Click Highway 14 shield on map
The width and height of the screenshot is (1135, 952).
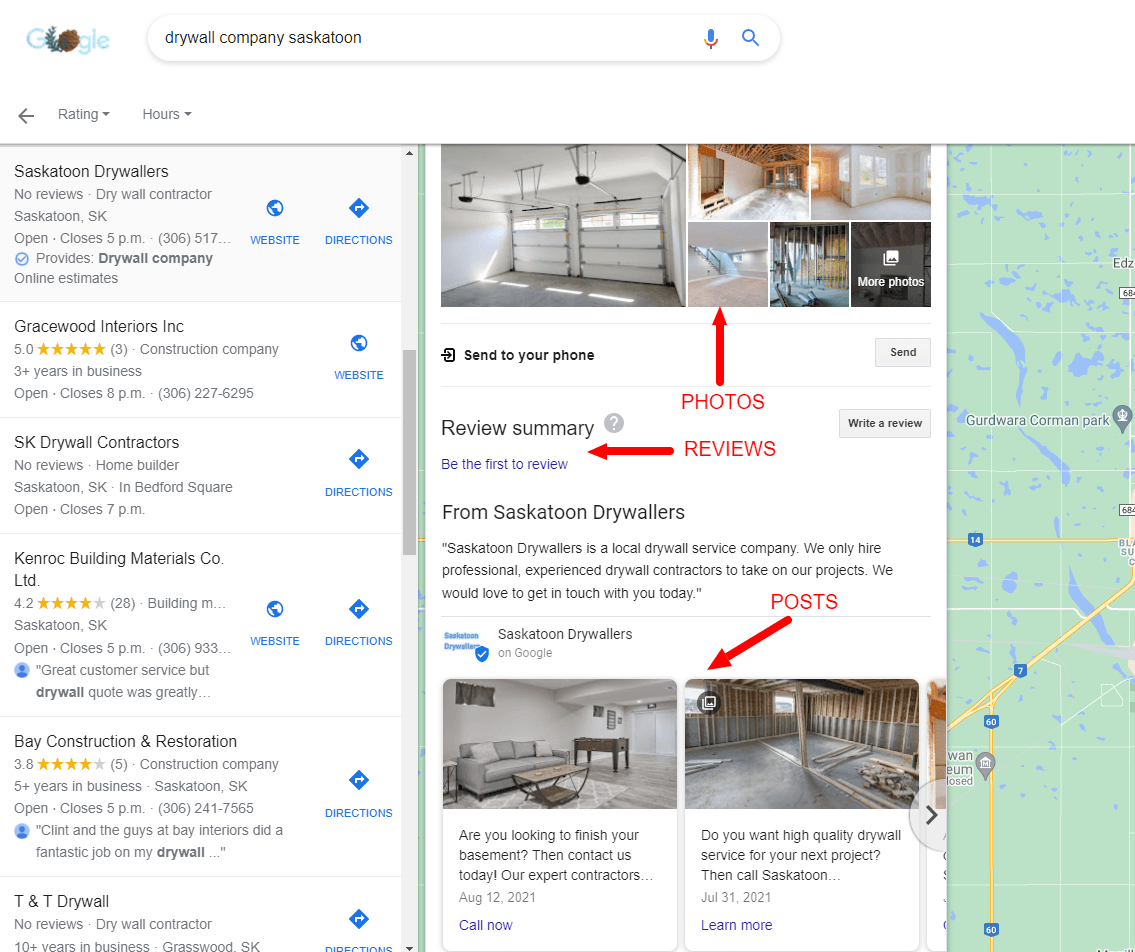point(975,539)
